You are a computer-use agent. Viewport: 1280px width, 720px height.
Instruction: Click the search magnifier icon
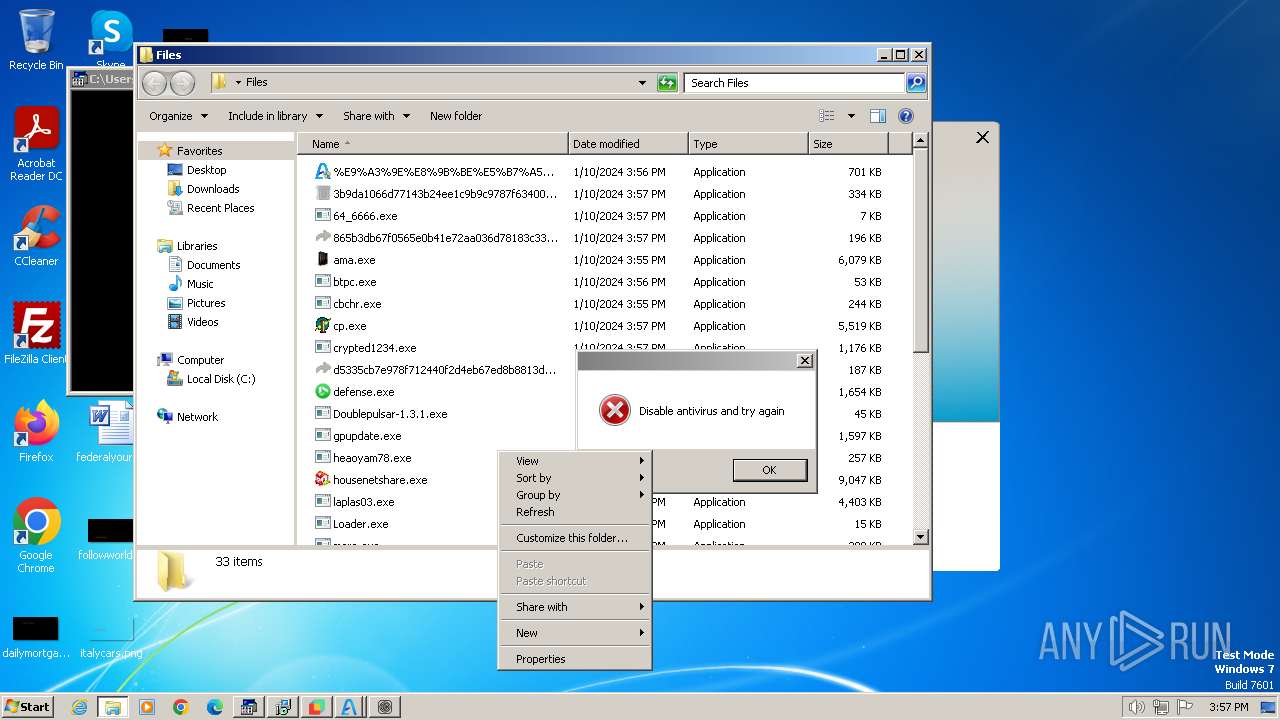(916, 83)
